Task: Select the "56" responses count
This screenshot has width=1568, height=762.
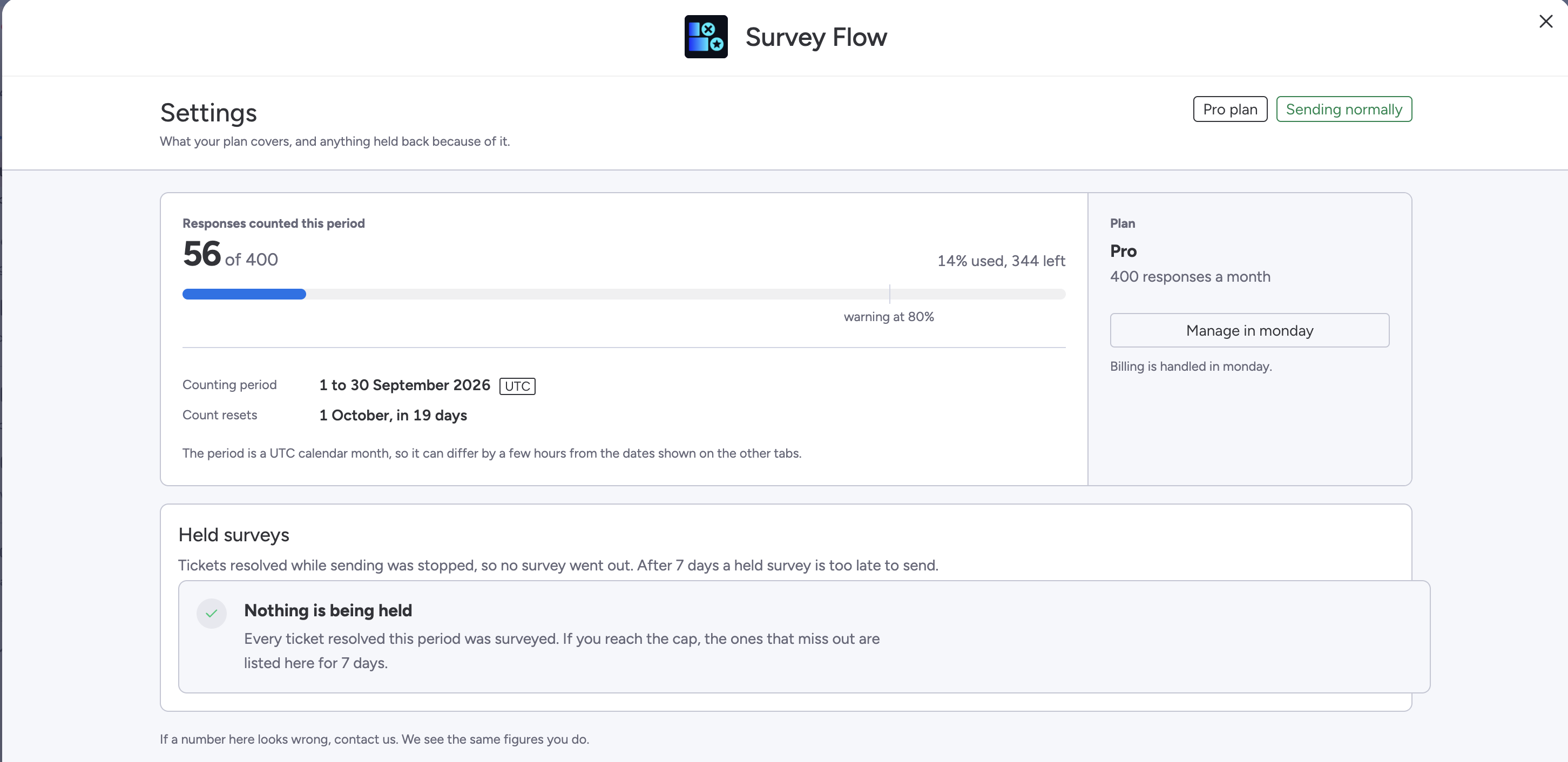Action: (x=201, y=254)
